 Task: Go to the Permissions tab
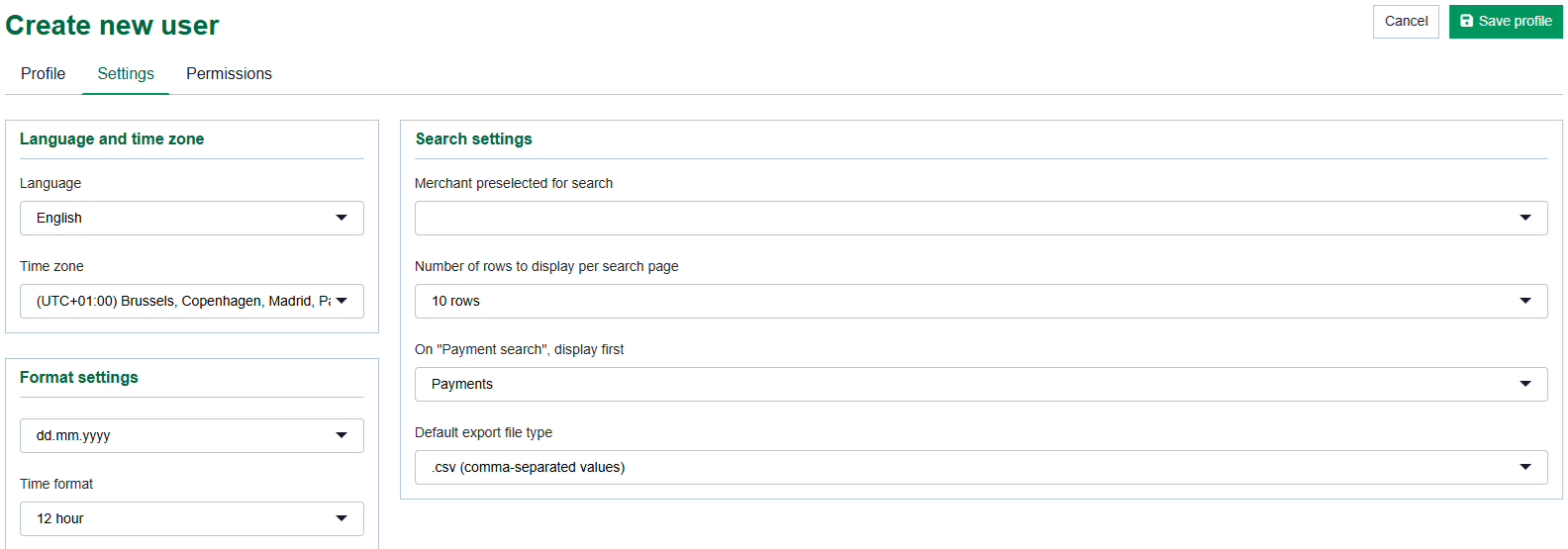(x=229, y=73)
